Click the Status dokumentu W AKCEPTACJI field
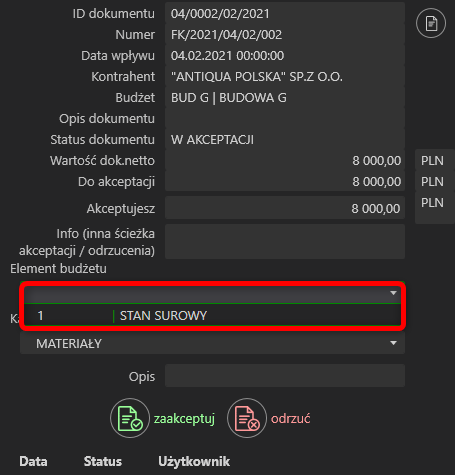Viewport: 455px width, 475px height. tap(285, 140)
